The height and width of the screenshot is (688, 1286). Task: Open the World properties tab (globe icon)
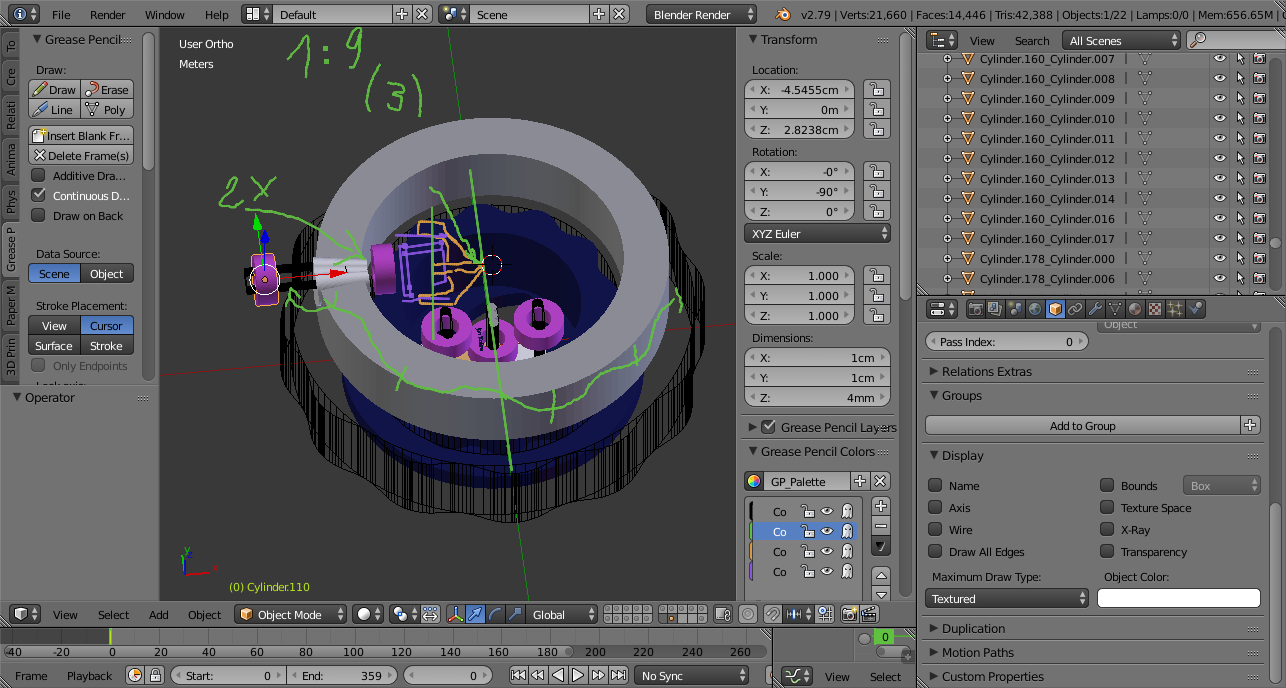pos(1036,309)
